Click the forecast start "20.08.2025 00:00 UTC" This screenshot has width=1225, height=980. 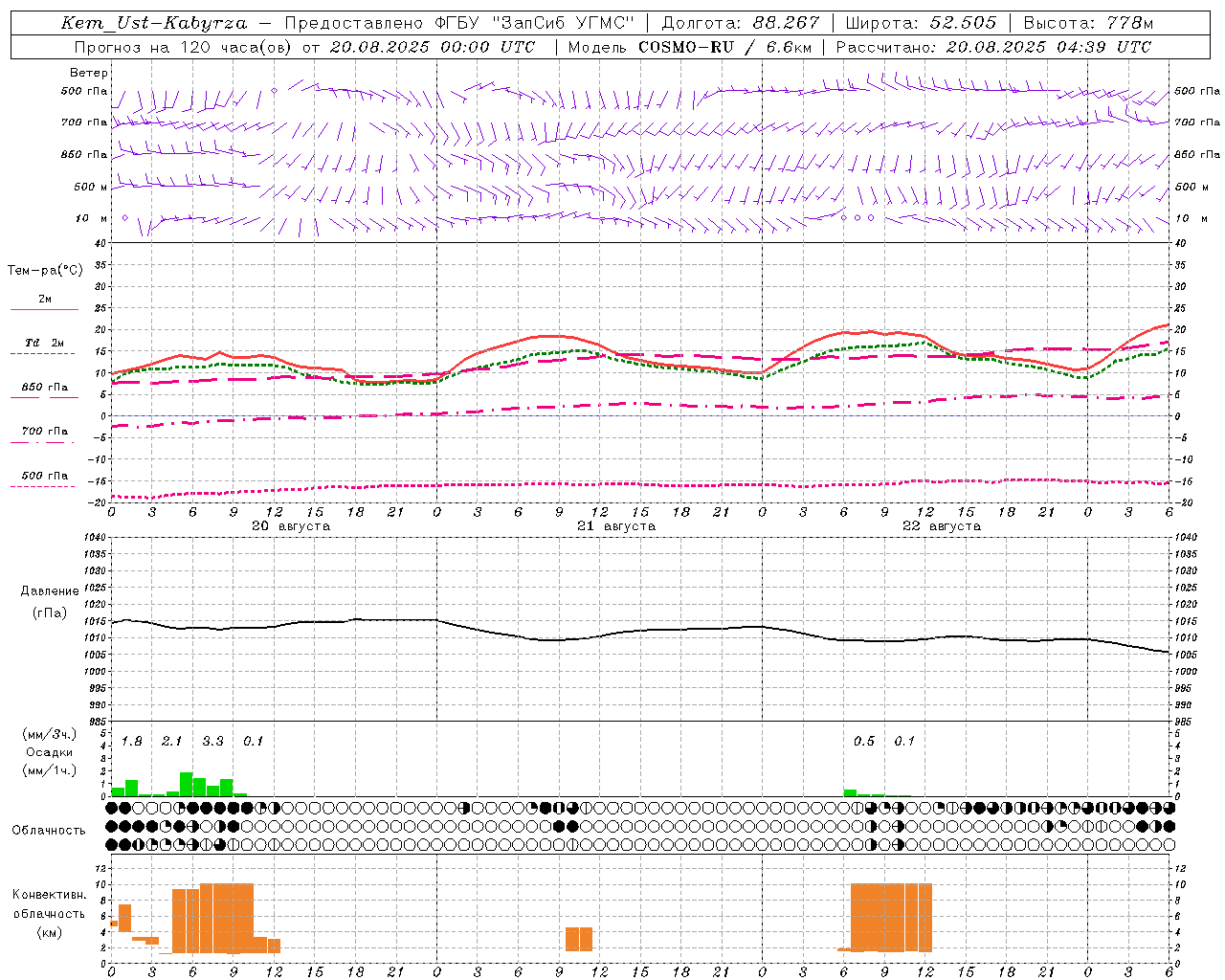coord(432,47)
